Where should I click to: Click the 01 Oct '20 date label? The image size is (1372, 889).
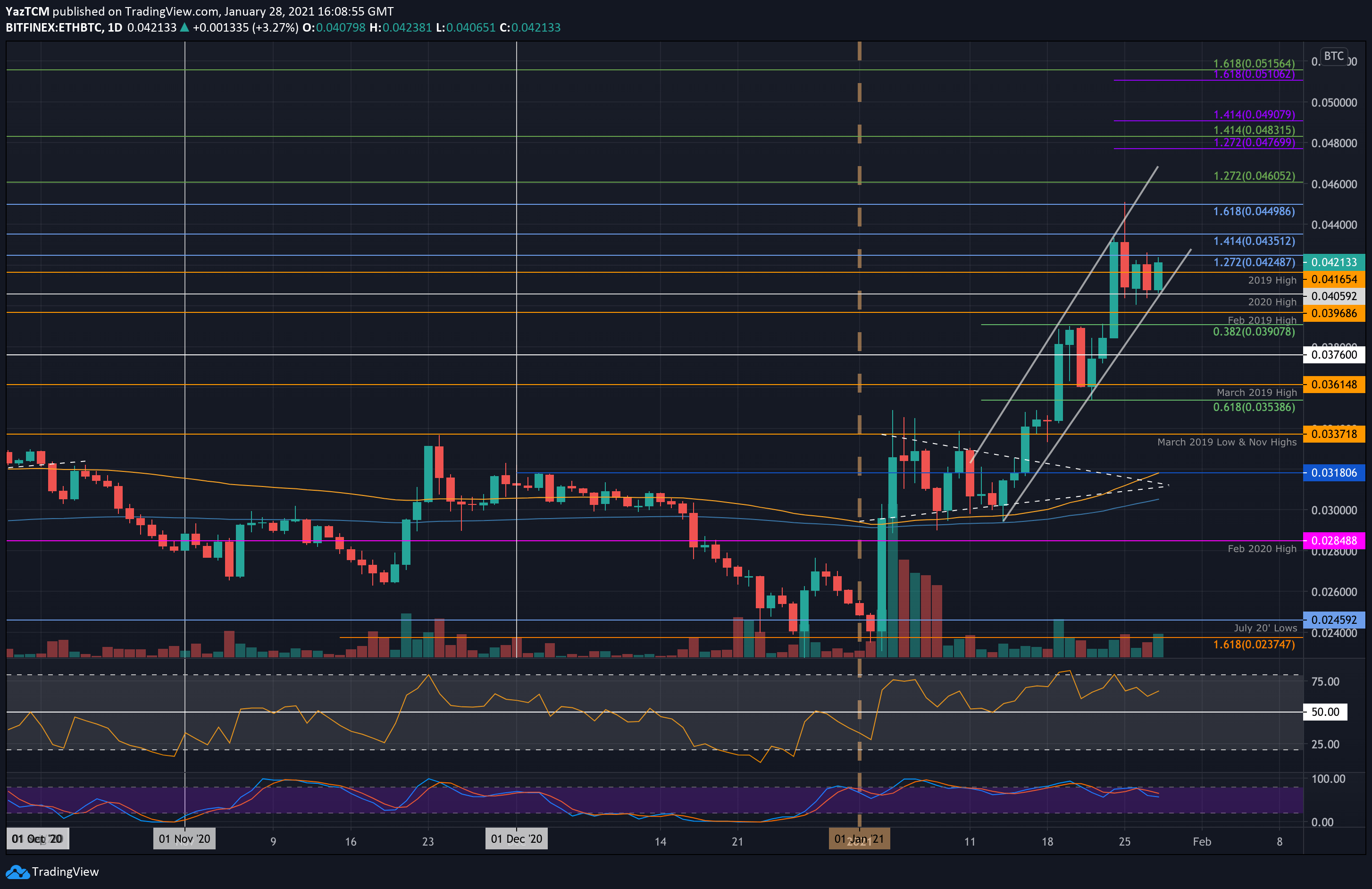(37, 839)
